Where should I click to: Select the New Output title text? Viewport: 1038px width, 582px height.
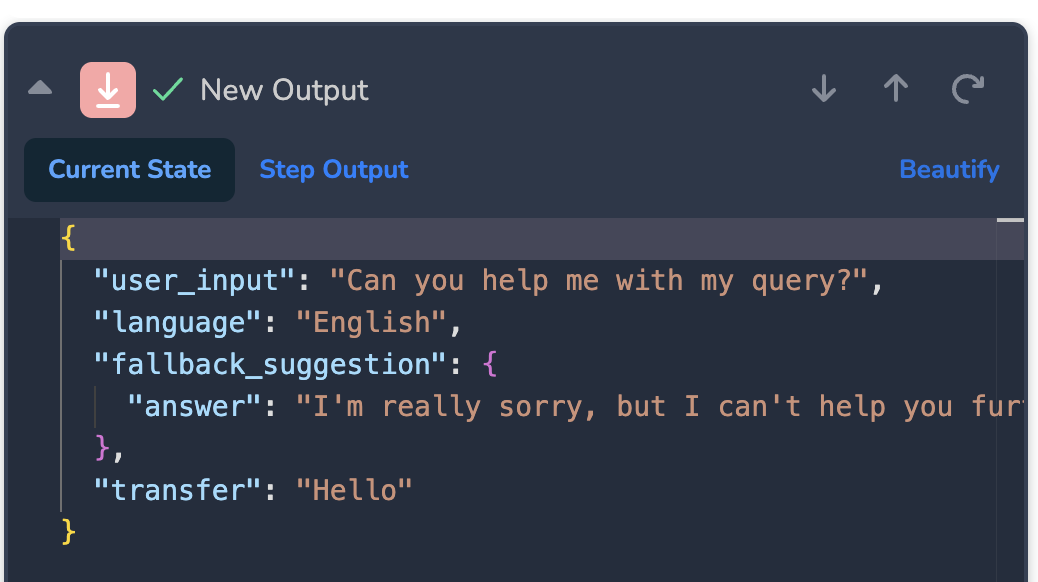284,90
